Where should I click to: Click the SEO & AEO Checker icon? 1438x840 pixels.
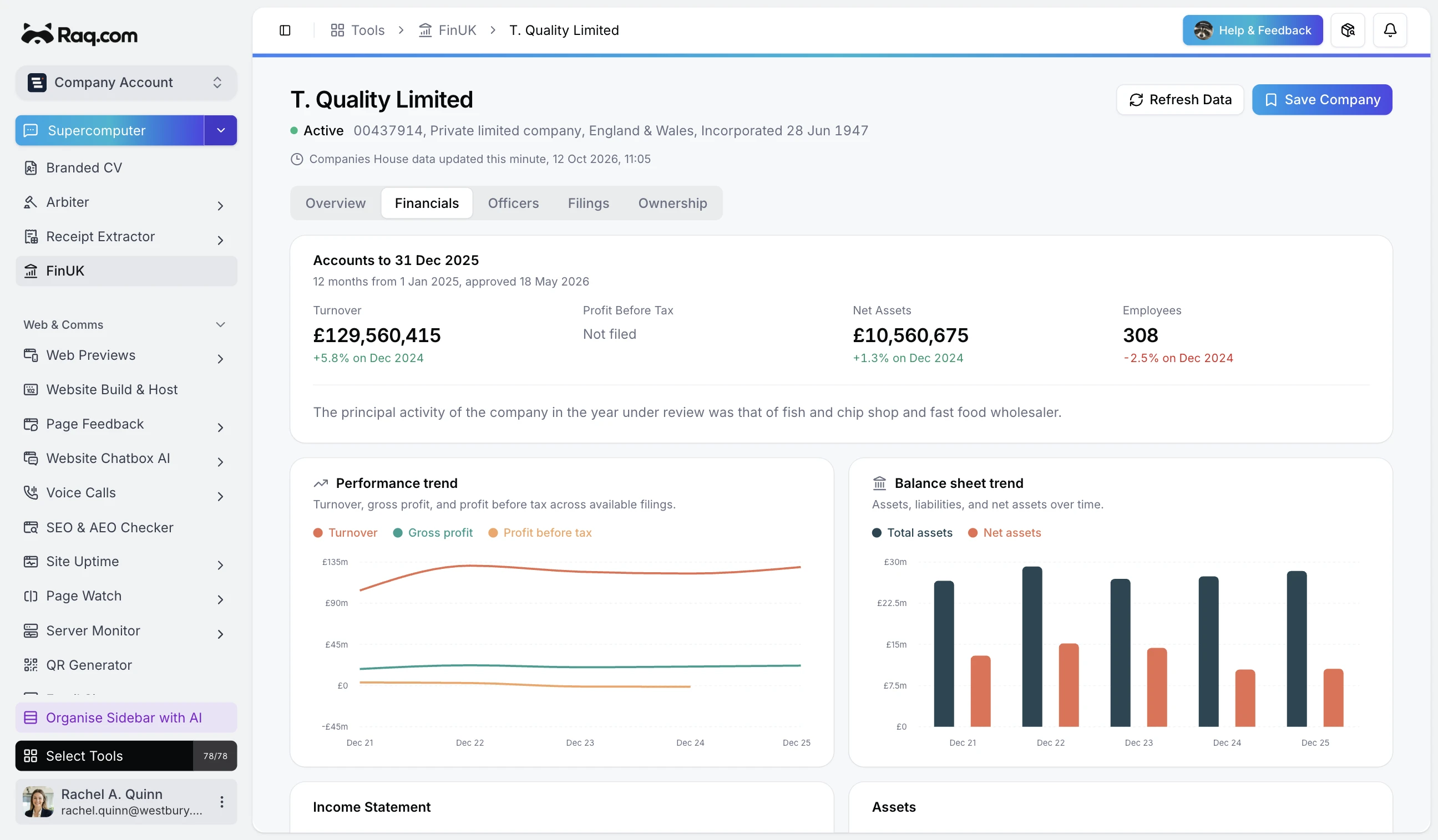31,527
